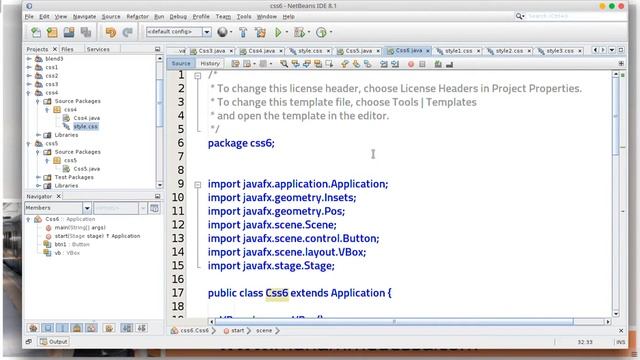Click the Next Bookmark icon
This screenshot has height=360, width=640.
(x=356, y=64)
